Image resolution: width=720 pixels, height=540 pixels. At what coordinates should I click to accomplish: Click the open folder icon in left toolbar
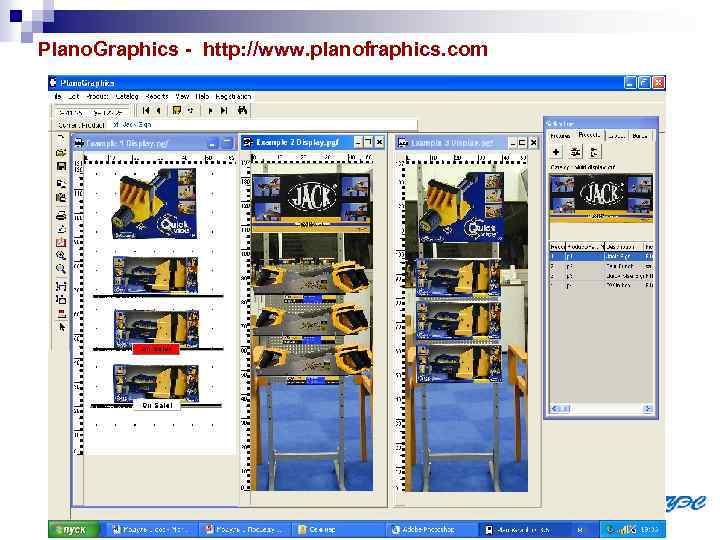pyautogui.click(x=61, y=152)
